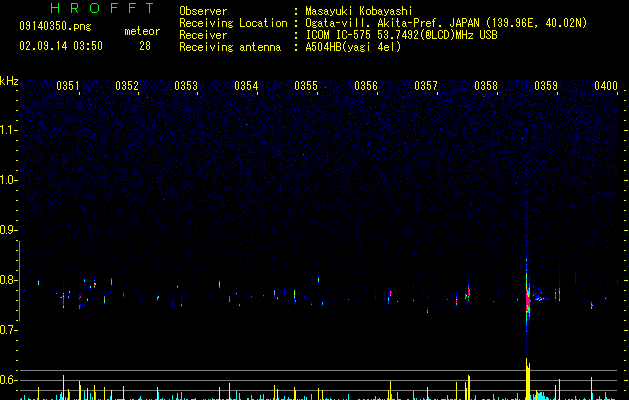The width and height of the screenshot is (629, 400).
Task: Click the tallest yellow intensity spike before 0359
Action: [528, 379]
